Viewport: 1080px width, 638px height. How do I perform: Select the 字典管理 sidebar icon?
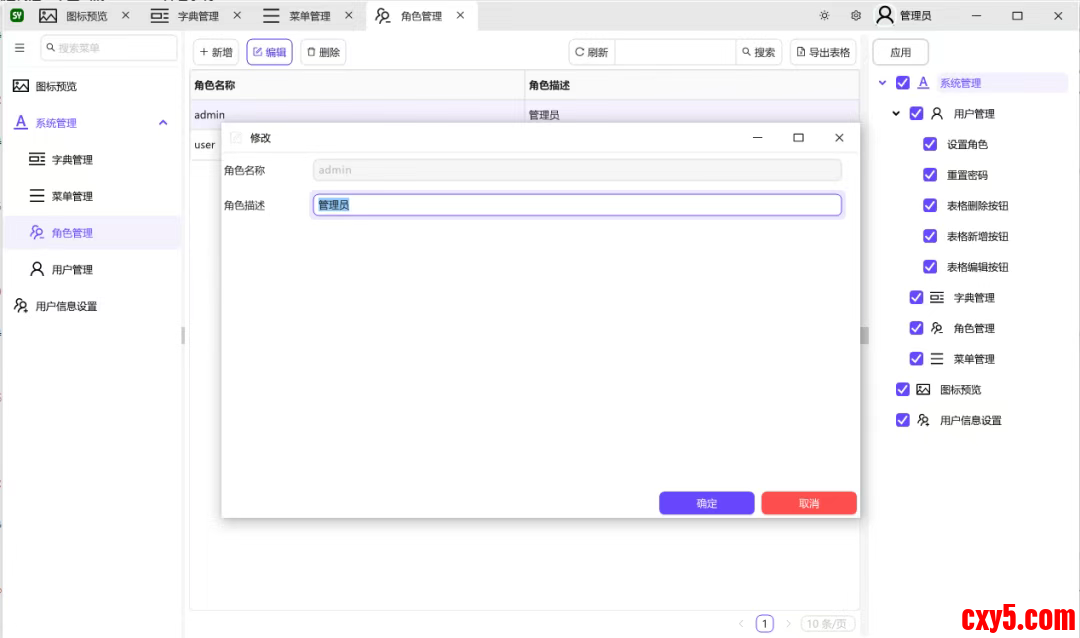pos(37,160)
